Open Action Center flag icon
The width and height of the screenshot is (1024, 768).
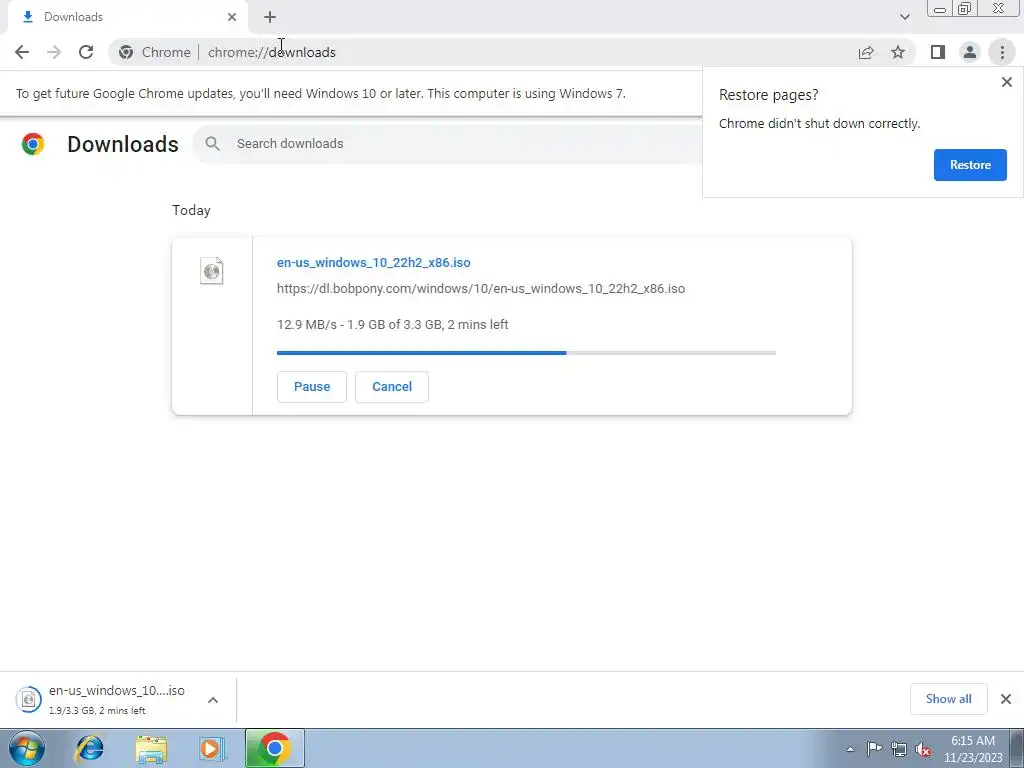(x=874, y=749)
